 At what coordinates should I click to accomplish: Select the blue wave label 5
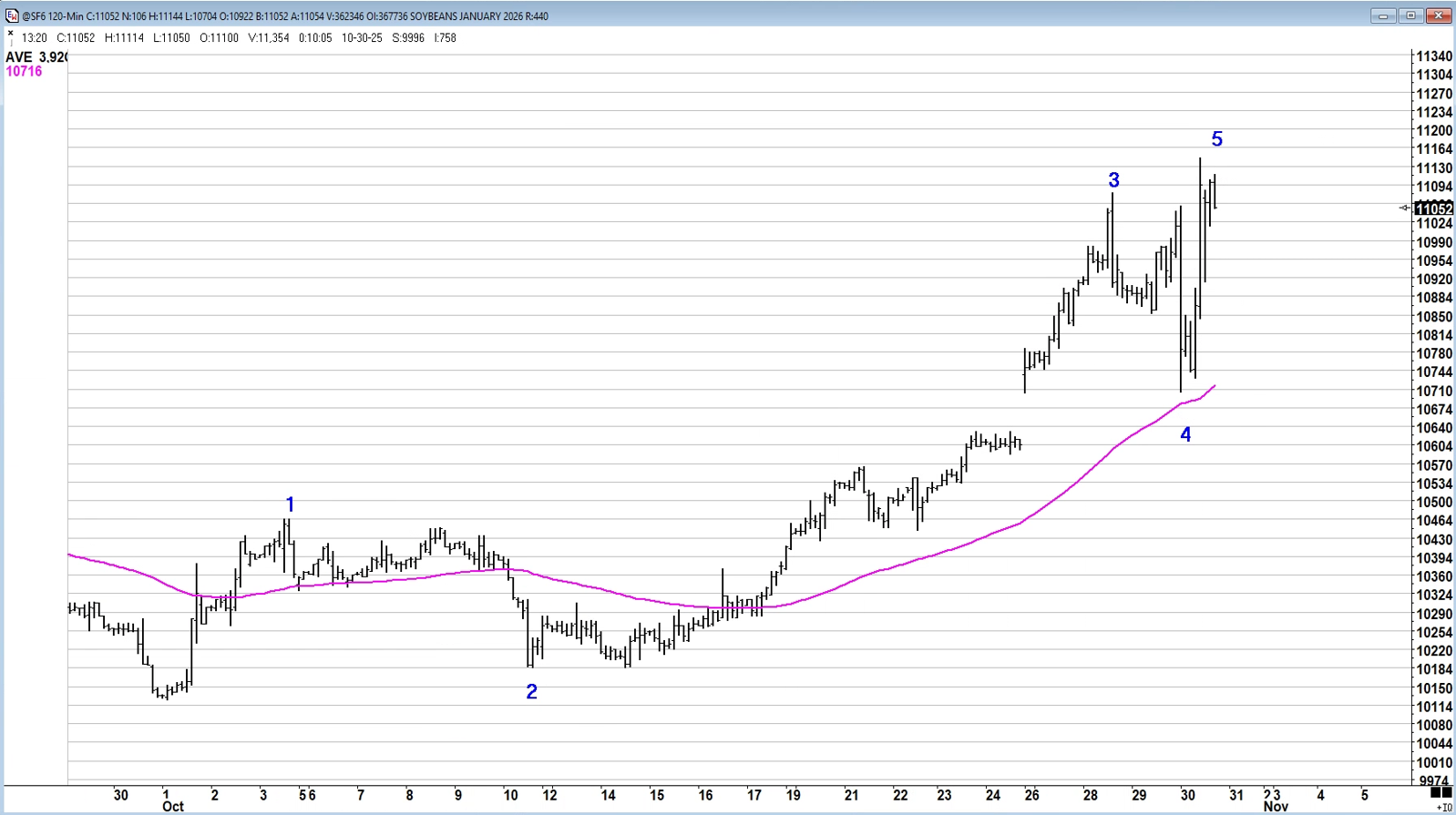pyautogui.click(x=1216, y=139)
